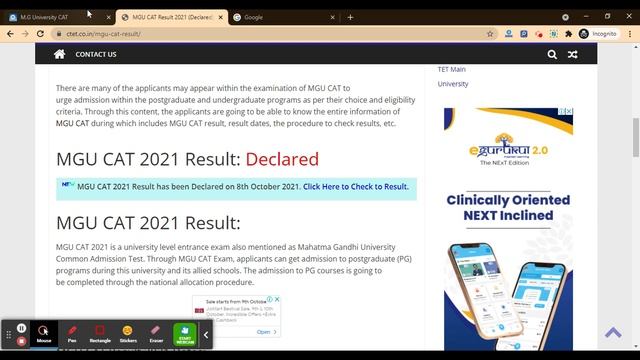This screenshot has height=360, width=640.
Task: Click the recording indicator in the title bar
Action: tap(565, 17)
